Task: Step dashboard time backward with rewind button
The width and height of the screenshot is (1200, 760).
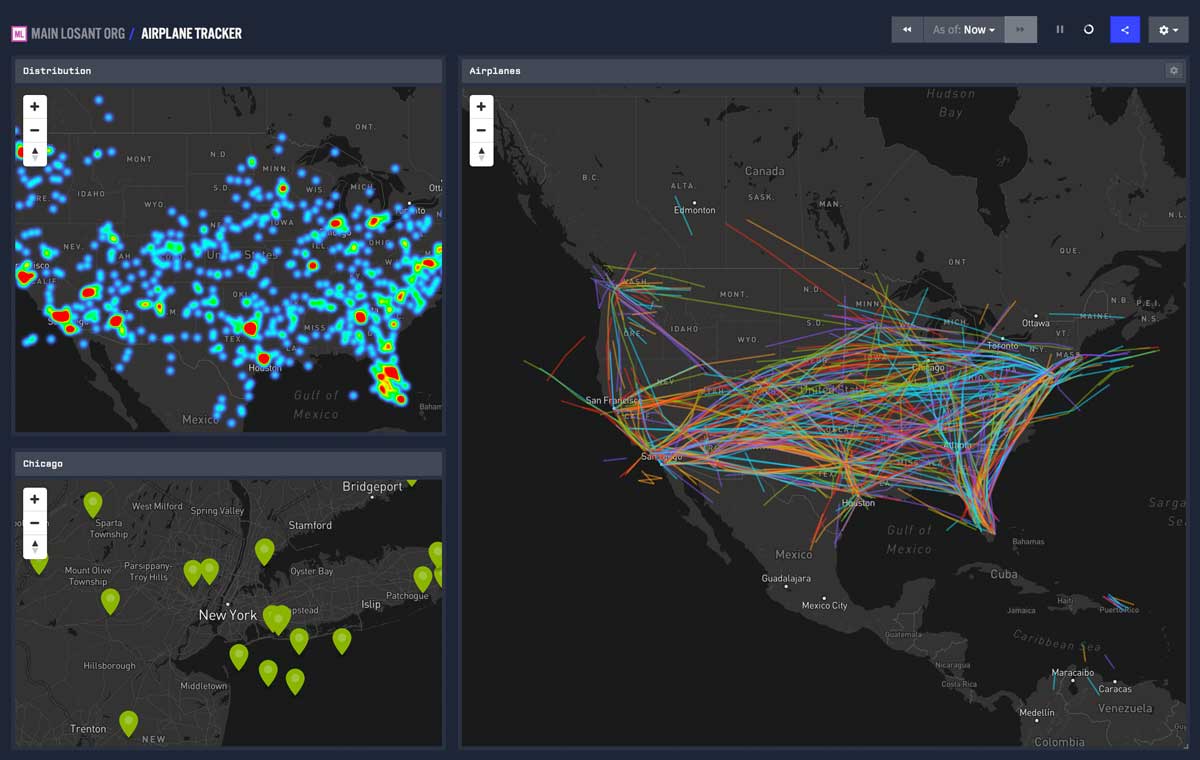Action: [x=907, y=29]
